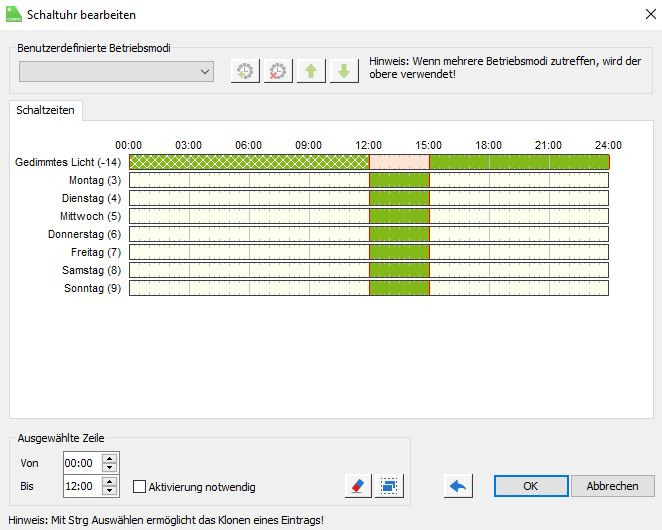Image resolution: width=662 pixels, height=530 pixels.
Task: Click the 12:00 time axis label
Action: pyautogui.click(x=369, y=145)
